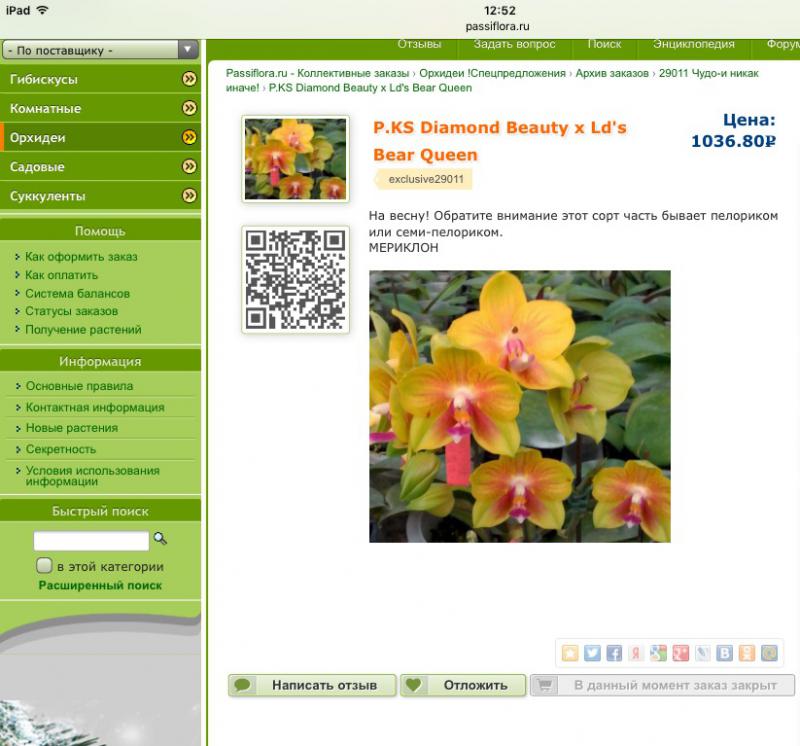Image resolution: width=800 pixels, height=746 pixels.
Task: Share via the Google Plus icon
Action: pyautogui.click(x=680, y=653)
